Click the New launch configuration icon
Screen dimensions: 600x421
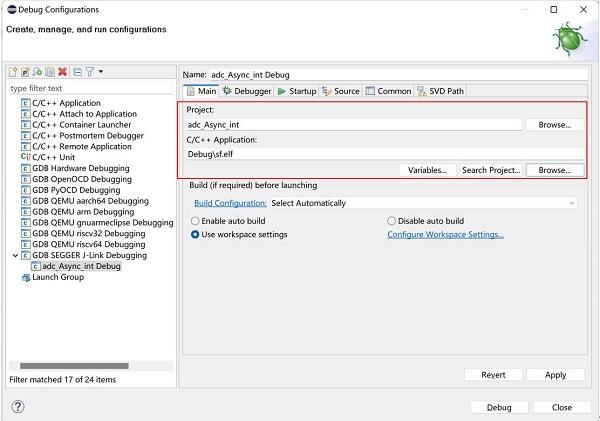(13, 72)
